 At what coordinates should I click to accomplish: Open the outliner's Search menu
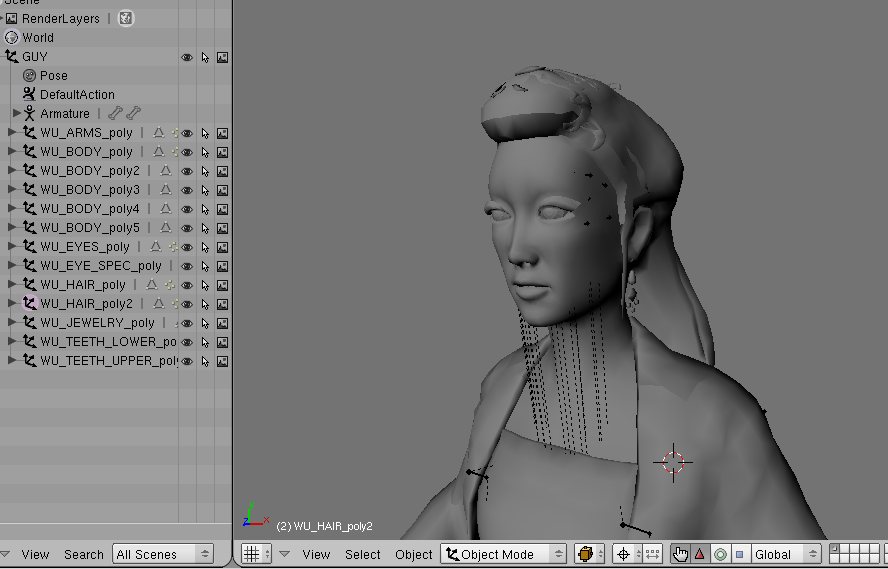pos(84,554)
